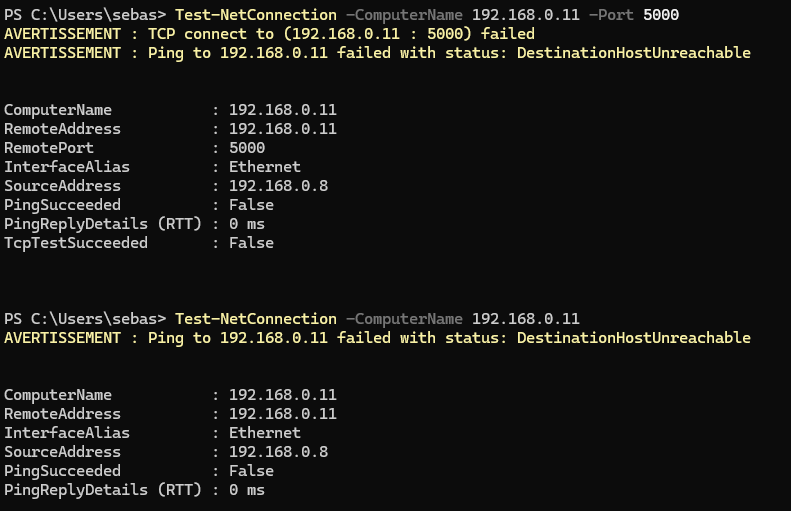
Task: Click the TcpTestSucceeded label
Action: click(76, 243)
